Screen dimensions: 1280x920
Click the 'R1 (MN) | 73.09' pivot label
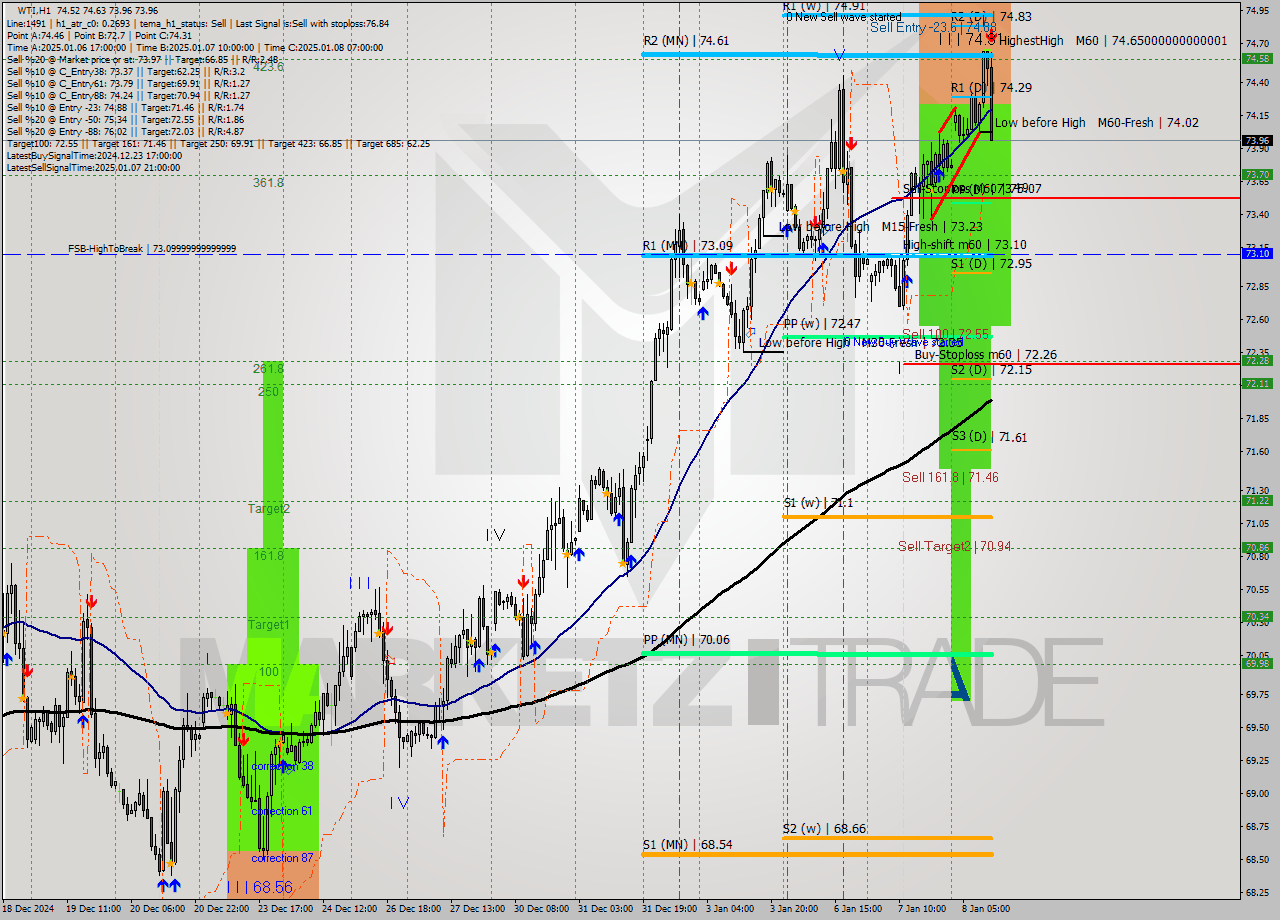click(687, 245)
